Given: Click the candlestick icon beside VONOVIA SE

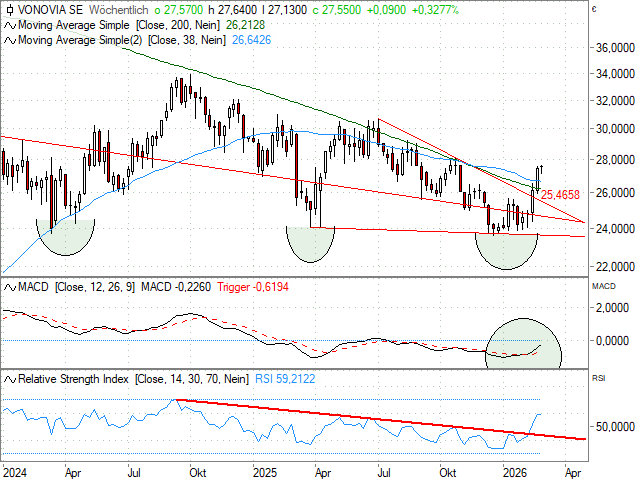Looking at the screenshot, I should 9,9.
